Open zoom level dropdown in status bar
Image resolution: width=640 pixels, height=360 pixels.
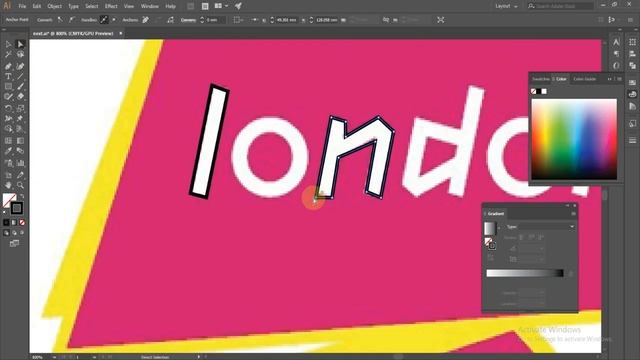(x=53, y=357)
